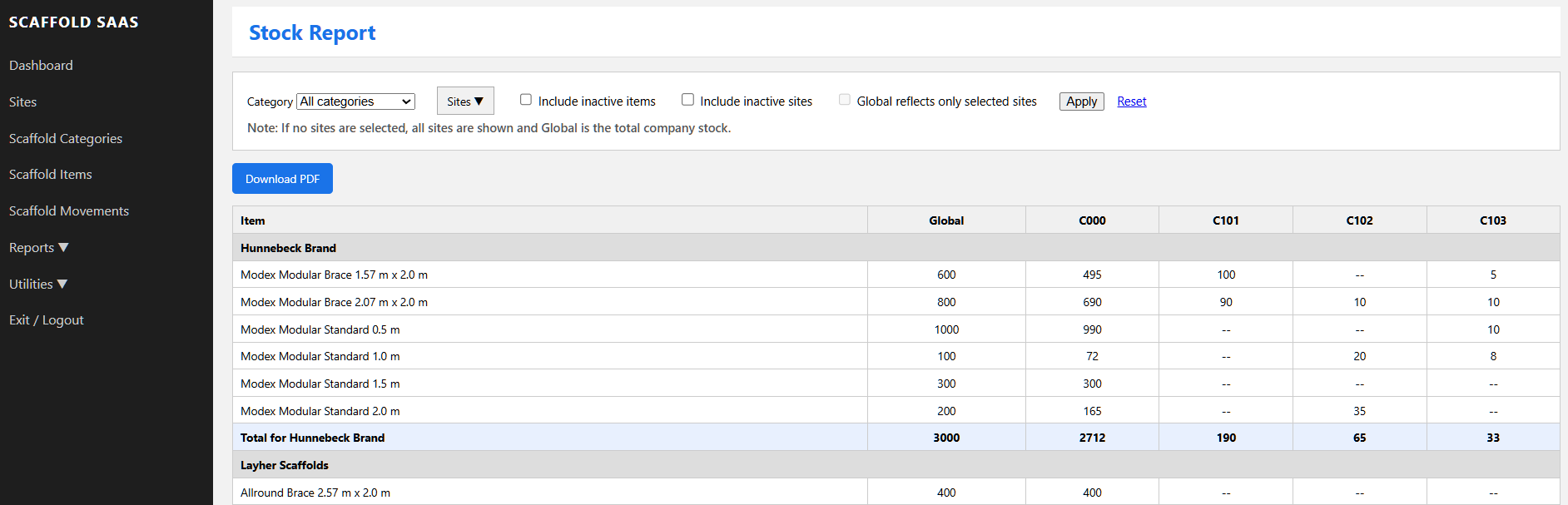Viewport: 1568px width, 505px height.
Task: Click the C102 column header
Action: pos(1360,220)
